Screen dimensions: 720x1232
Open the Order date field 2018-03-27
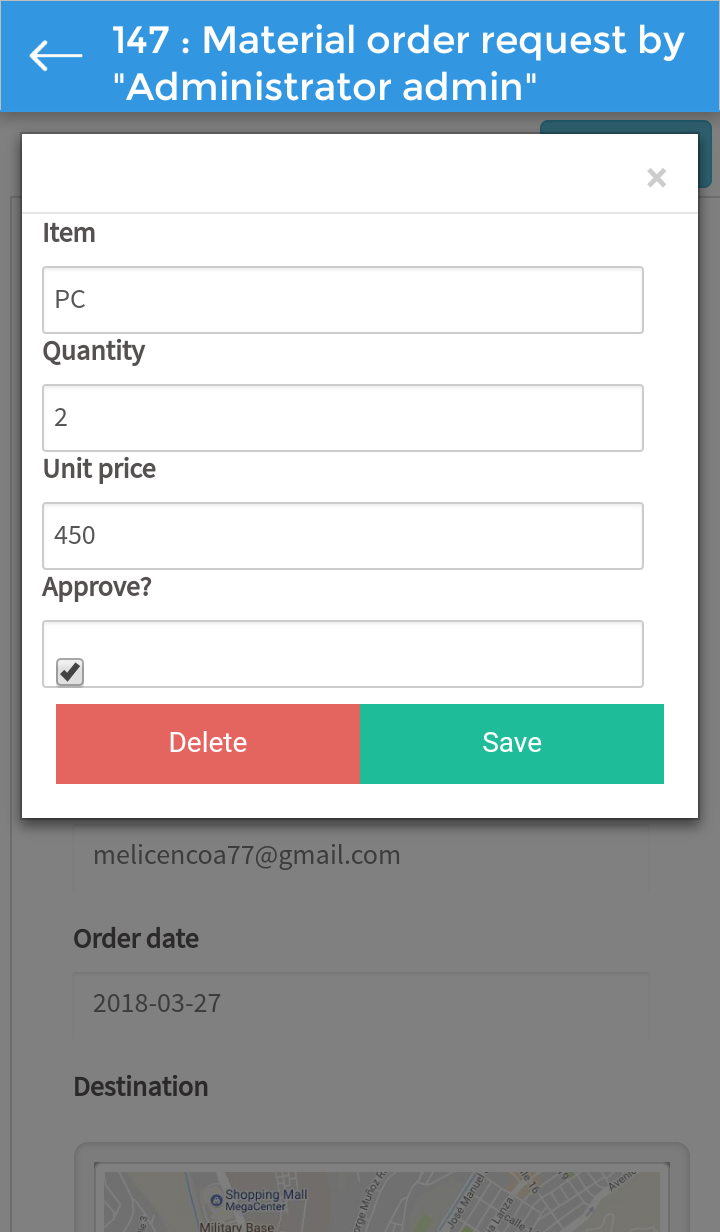coord(360,1004)
